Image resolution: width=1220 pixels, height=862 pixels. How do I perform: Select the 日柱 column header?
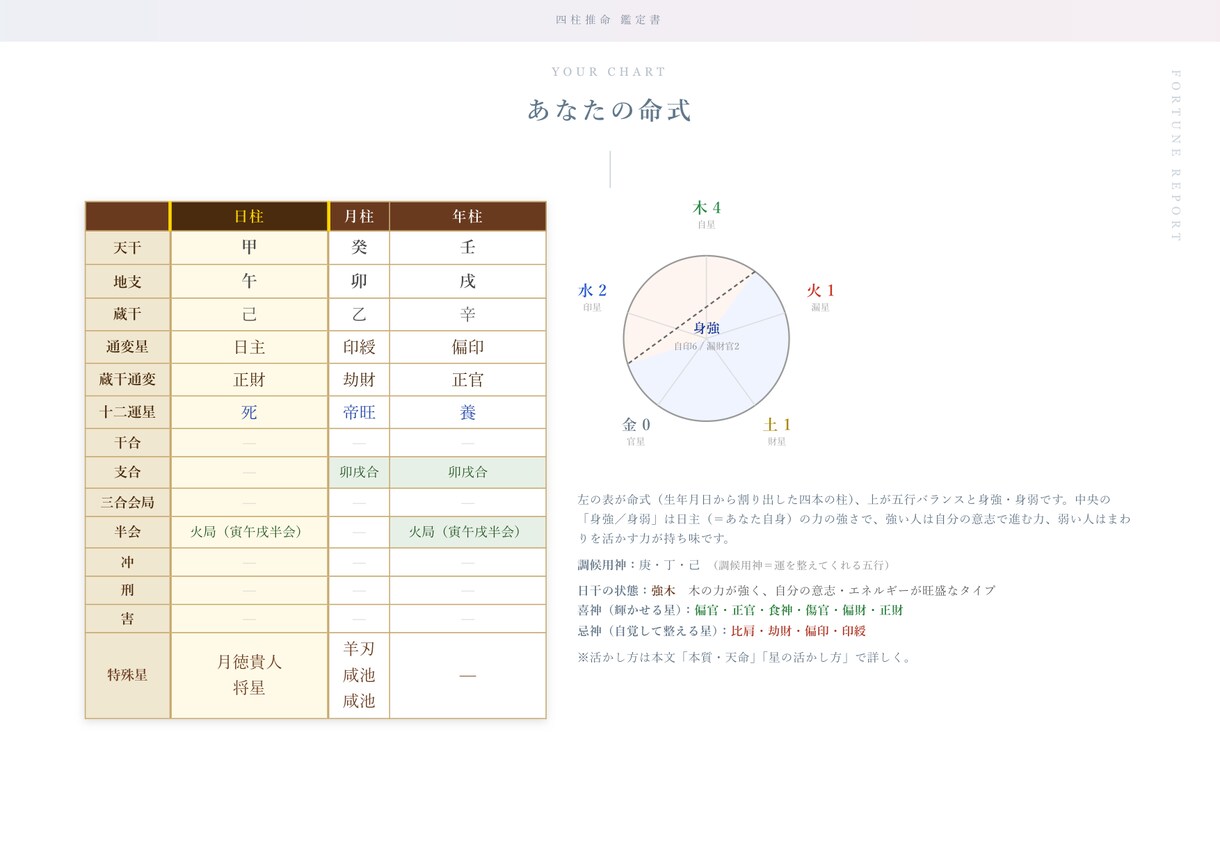[249, 216]
